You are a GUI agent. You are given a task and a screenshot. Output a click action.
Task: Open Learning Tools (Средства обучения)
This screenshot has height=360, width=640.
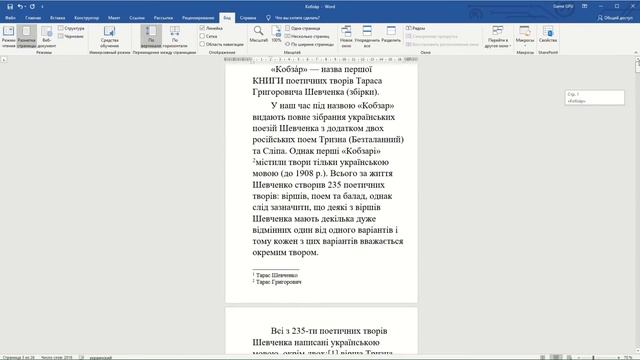(109, 36)
